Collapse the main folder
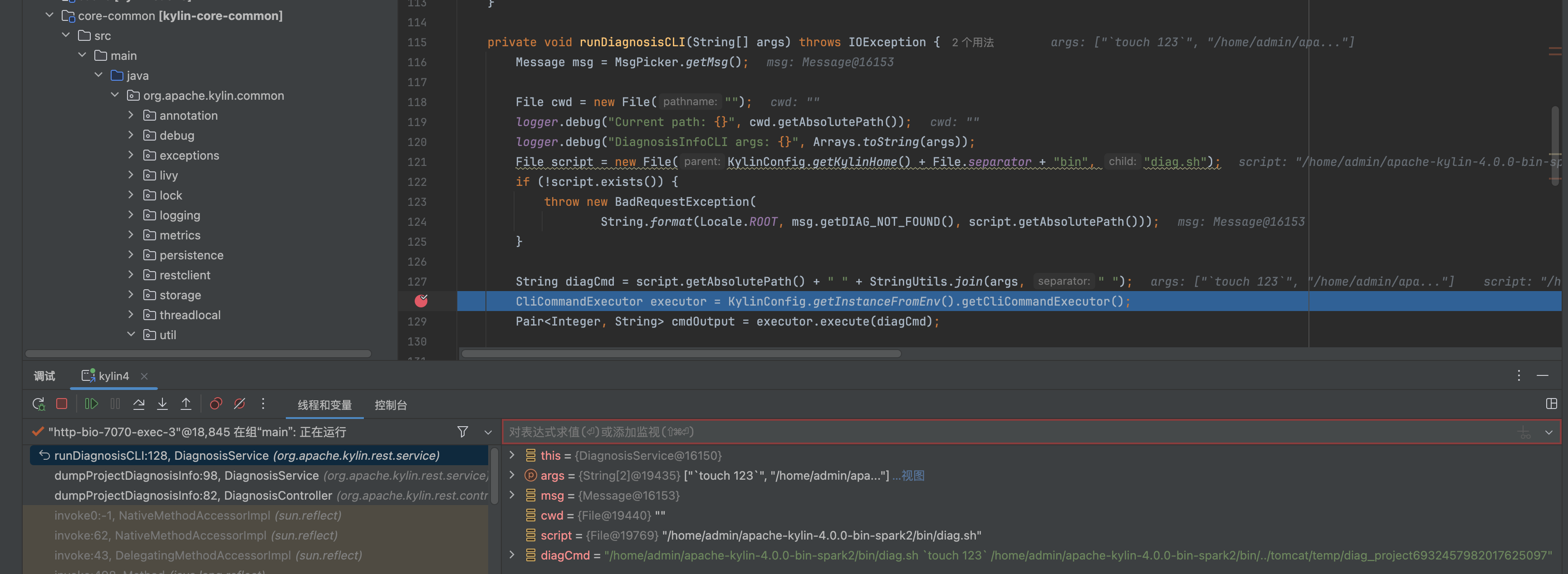 [x=82, y=55]
